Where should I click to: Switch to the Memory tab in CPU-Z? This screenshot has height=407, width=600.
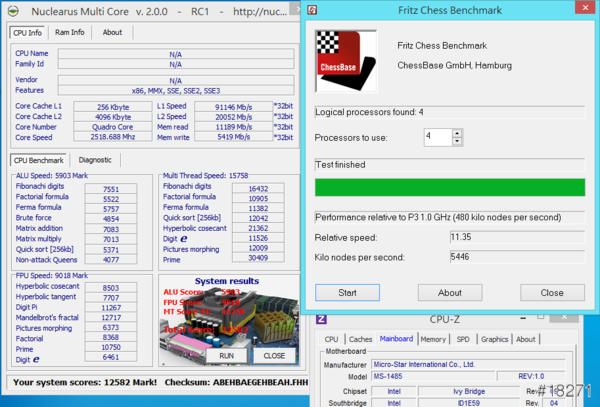click(433, 339)
